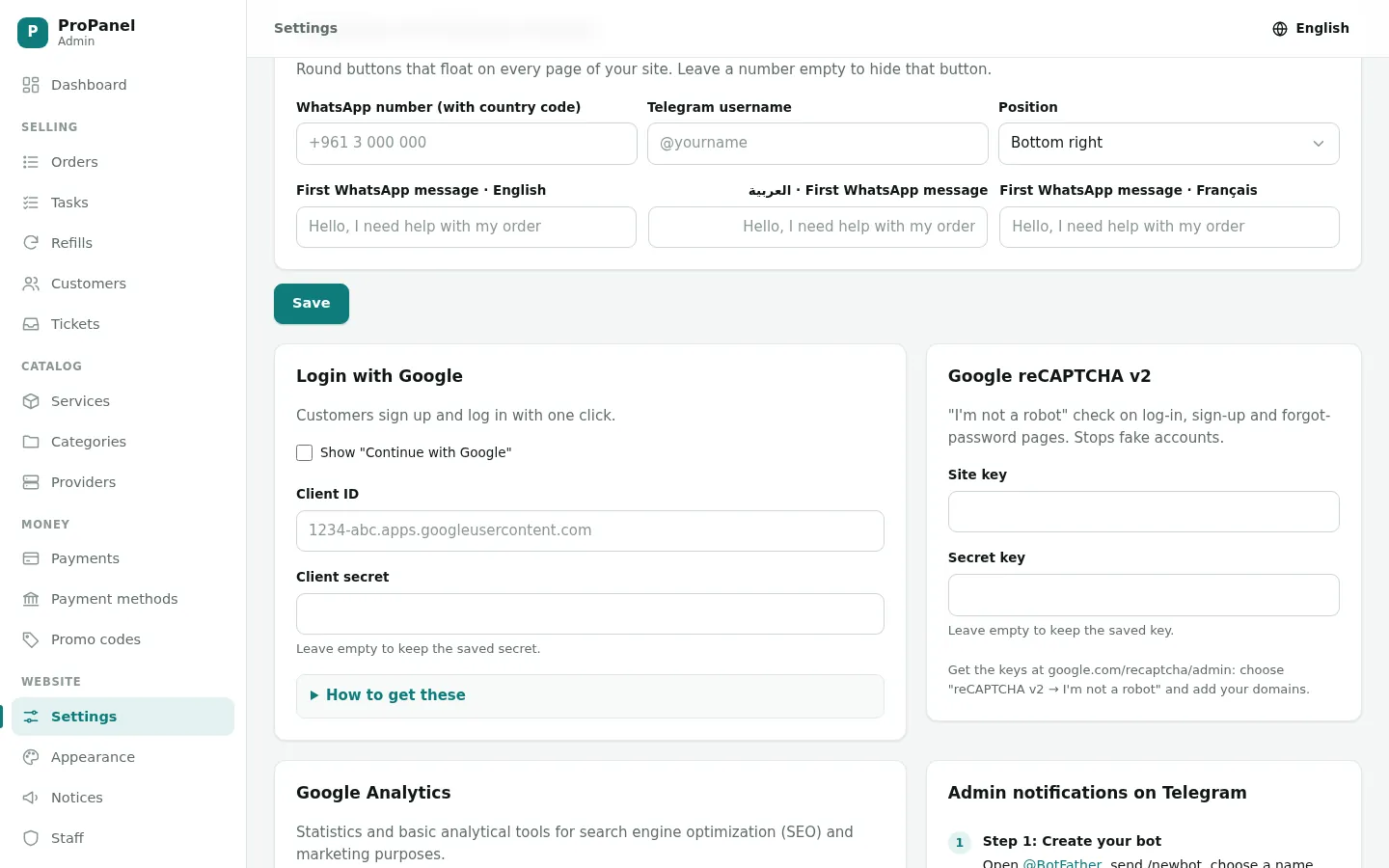Click First WhatsApp message English field
This screenshot has height=868, width=1389.
466,228
